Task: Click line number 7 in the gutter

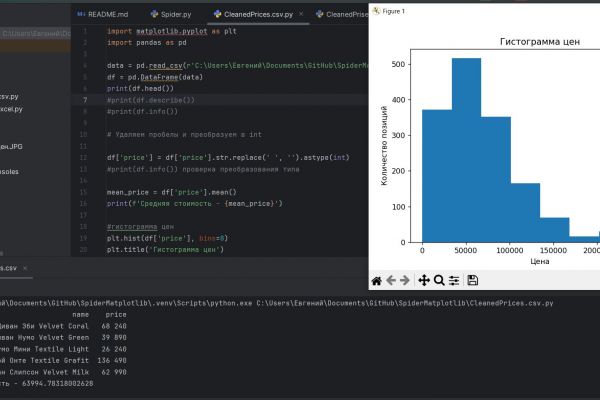Action: [85, 100]
